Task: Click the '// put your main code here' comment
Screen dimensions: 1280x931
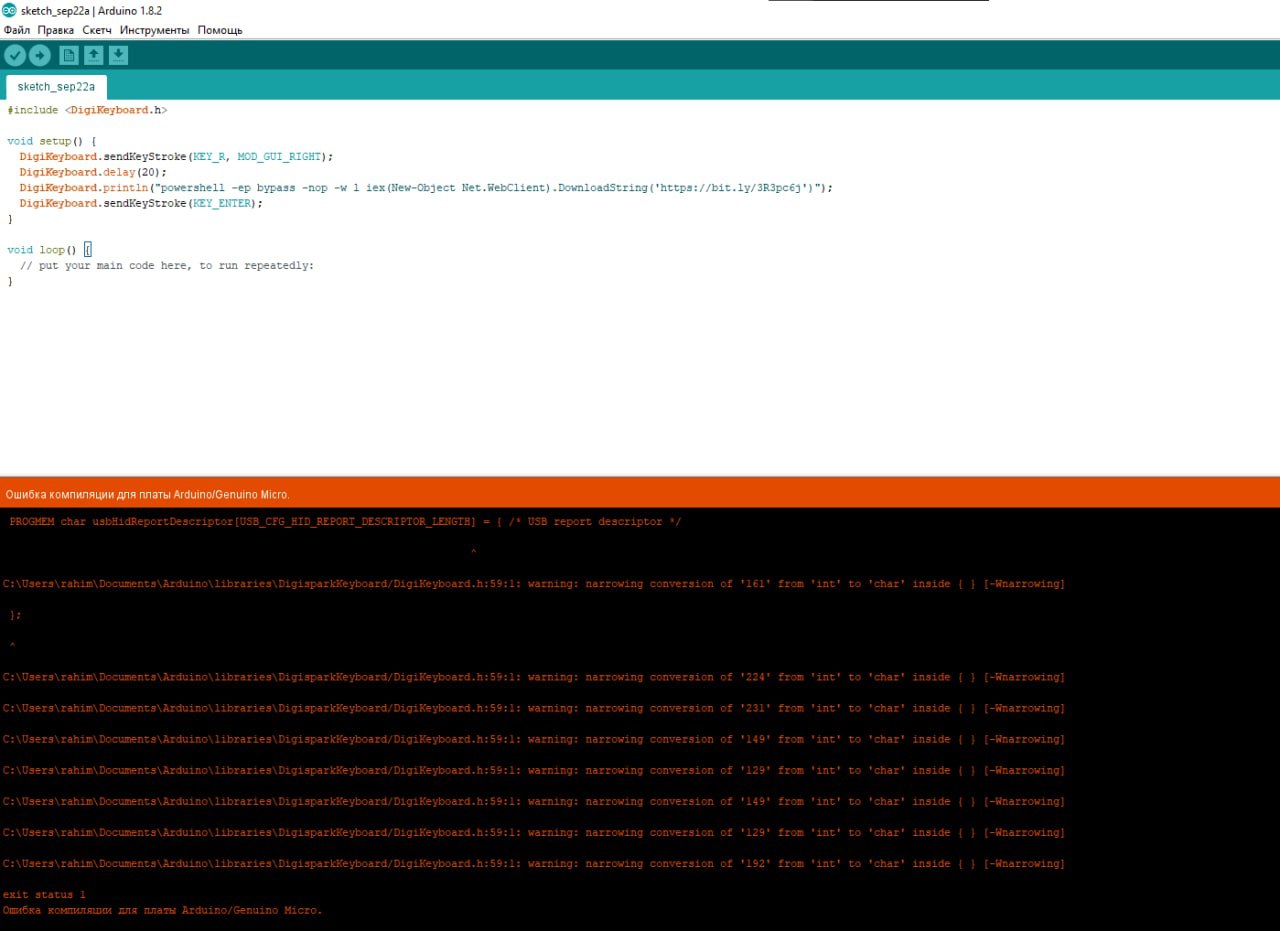Action: coord(166,266)
